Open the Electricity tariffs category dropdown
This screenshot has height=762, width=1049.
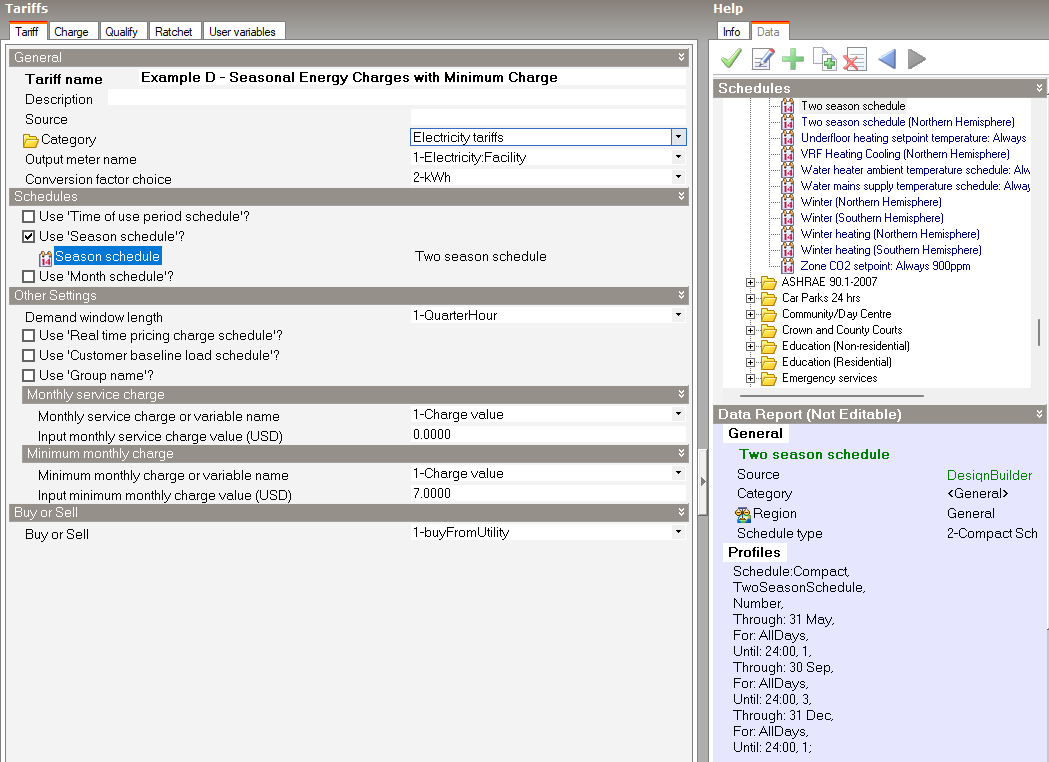(x=678, y=137)
